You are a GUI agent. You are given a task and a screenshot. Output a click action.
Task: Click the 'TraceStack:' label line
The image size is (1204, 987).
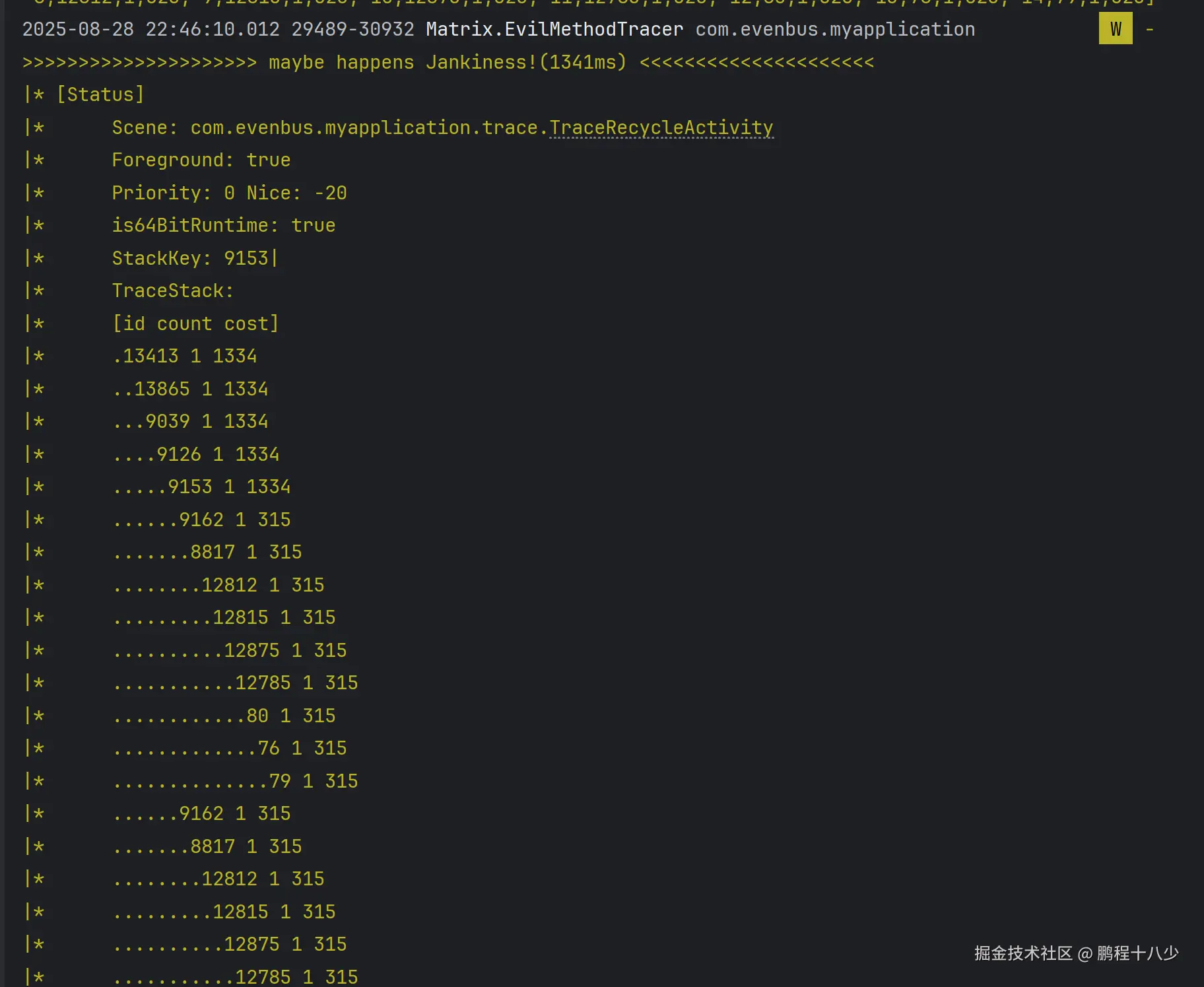click(x=172, y=290)
